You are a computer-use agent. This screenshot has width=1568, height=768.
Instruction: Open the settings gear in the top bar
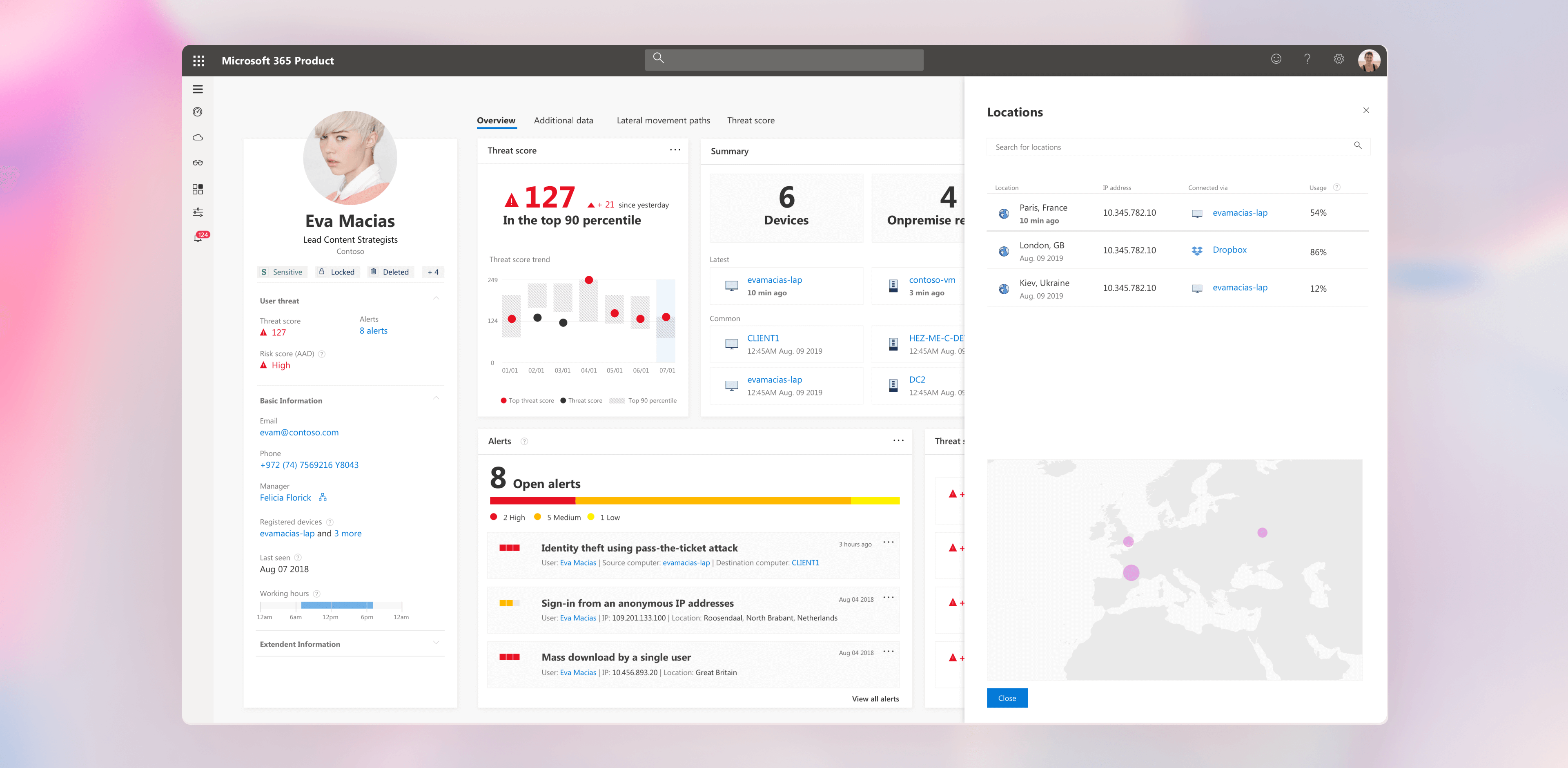1339,58
